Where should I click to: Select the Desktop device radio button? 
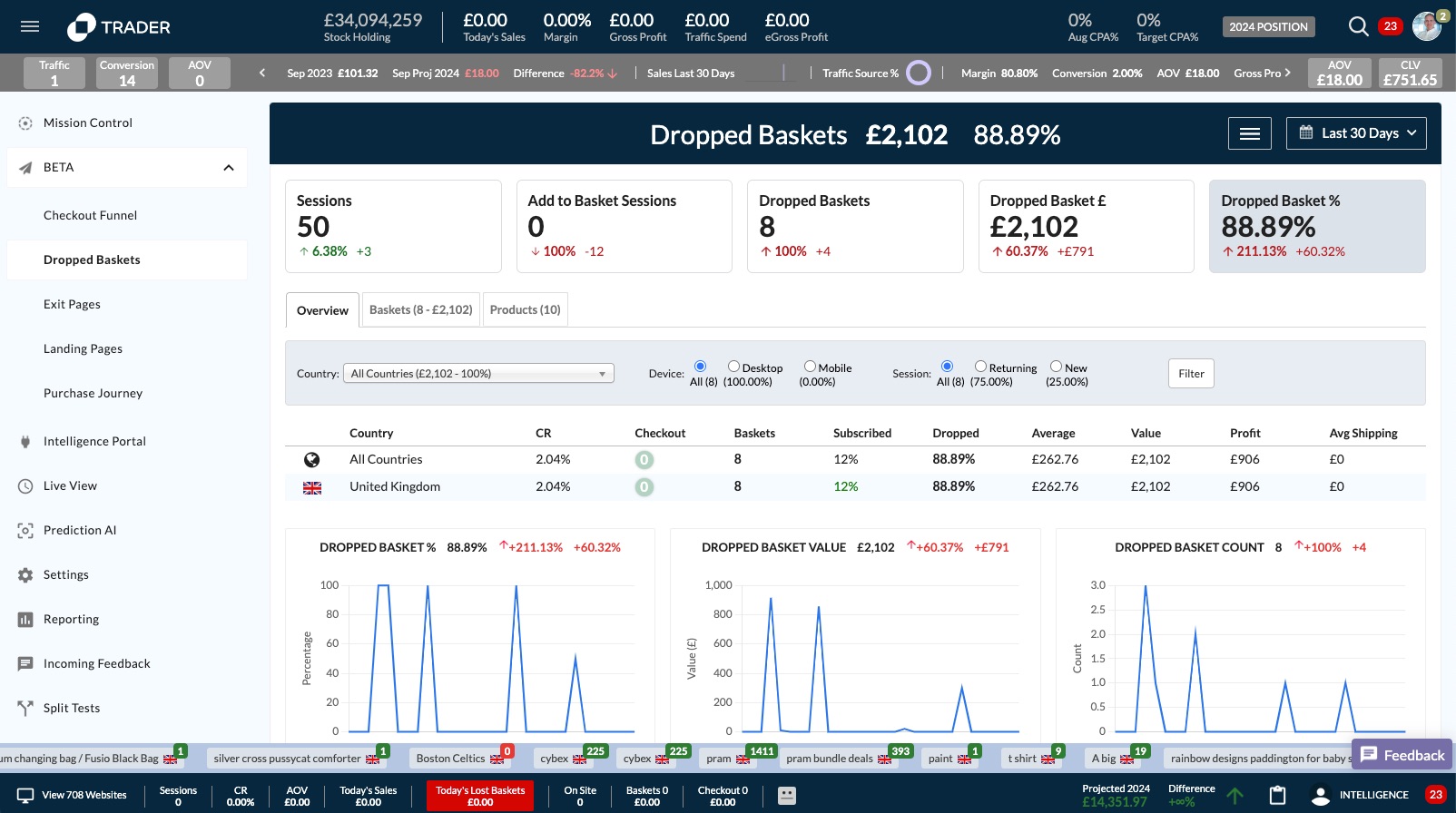(x=733, y=367)
